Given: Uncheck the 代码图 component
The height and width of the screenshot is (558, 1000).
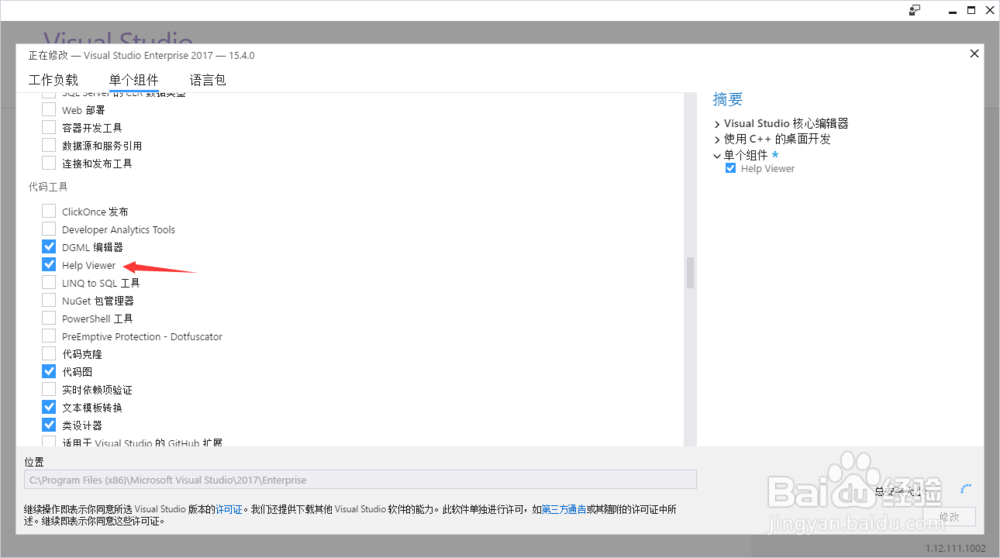Looking at the screenshot, I should (49, 371).
